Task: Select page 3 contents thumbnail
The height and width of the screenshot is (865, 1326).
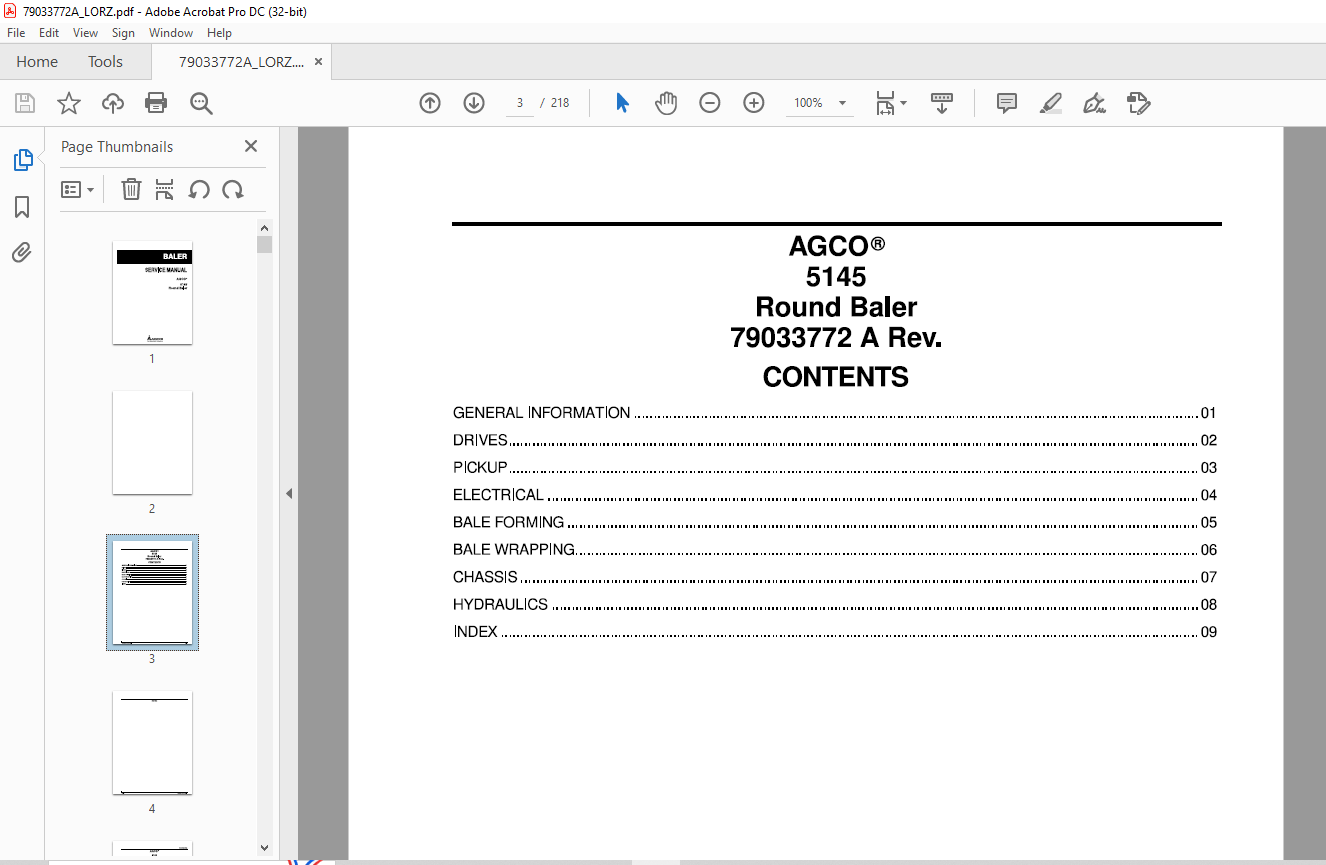Action: (x=152, y=592)
